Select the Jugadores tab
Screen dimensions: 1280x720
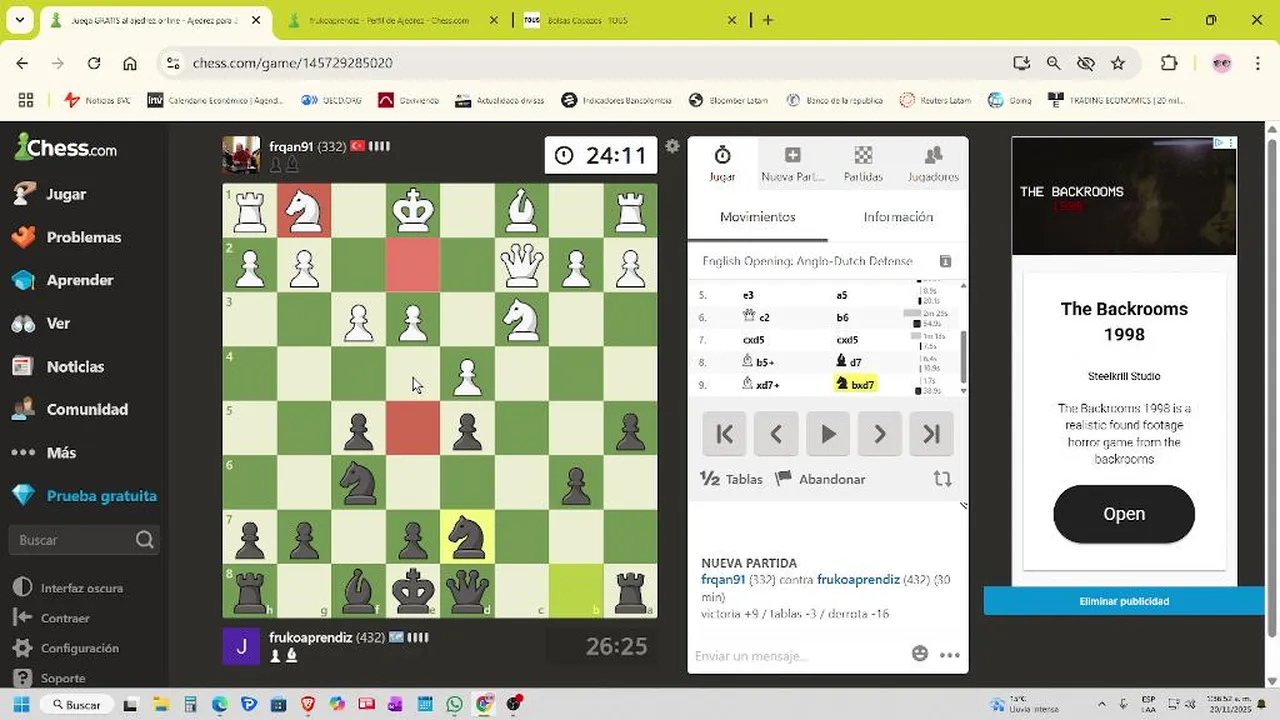tap(933, 162)
